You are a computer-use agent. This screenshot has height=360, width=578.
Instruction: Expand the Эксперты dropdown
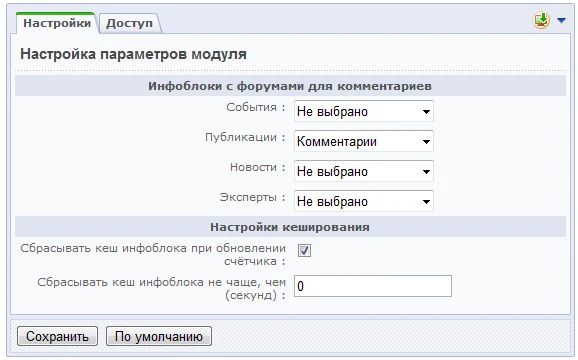(x=364, y=201)
